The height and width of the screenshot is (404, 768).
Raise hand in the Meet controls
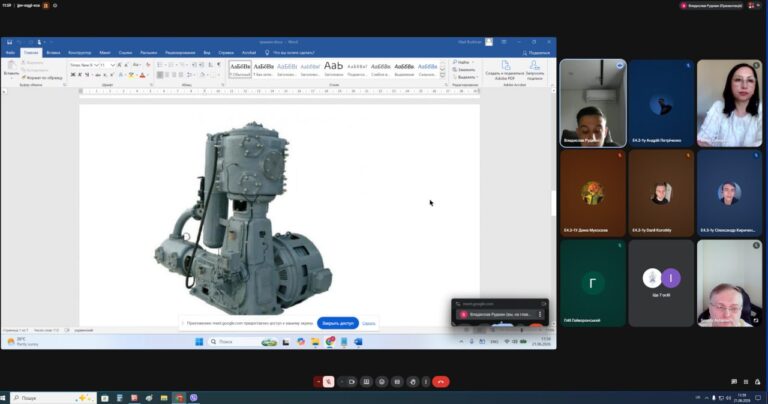click(412, 381)
